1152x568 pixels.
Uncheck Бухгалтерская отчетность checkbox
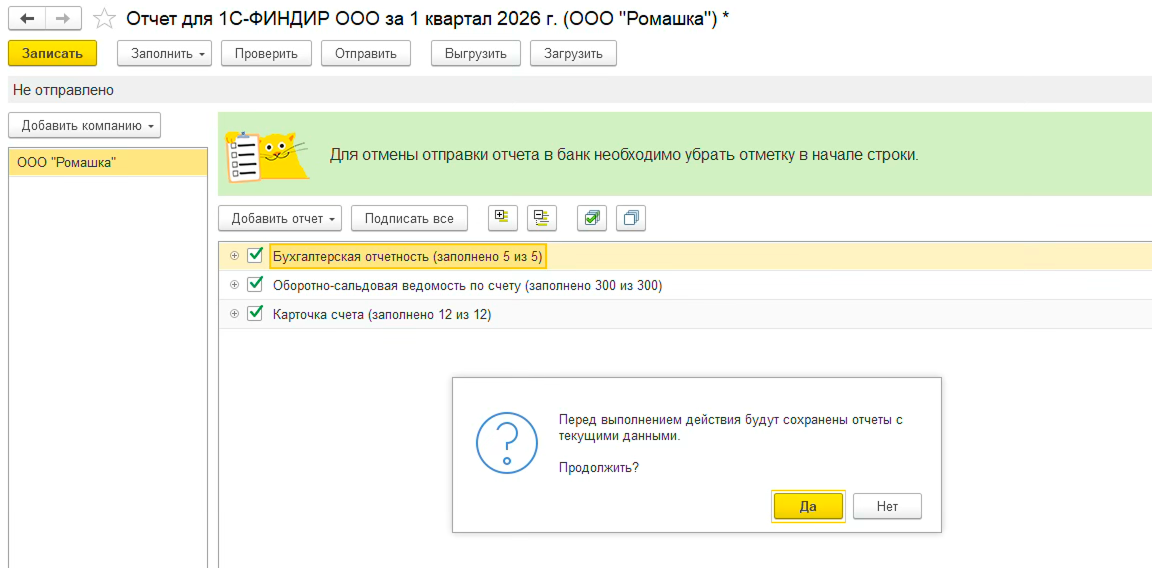point(255,256)
